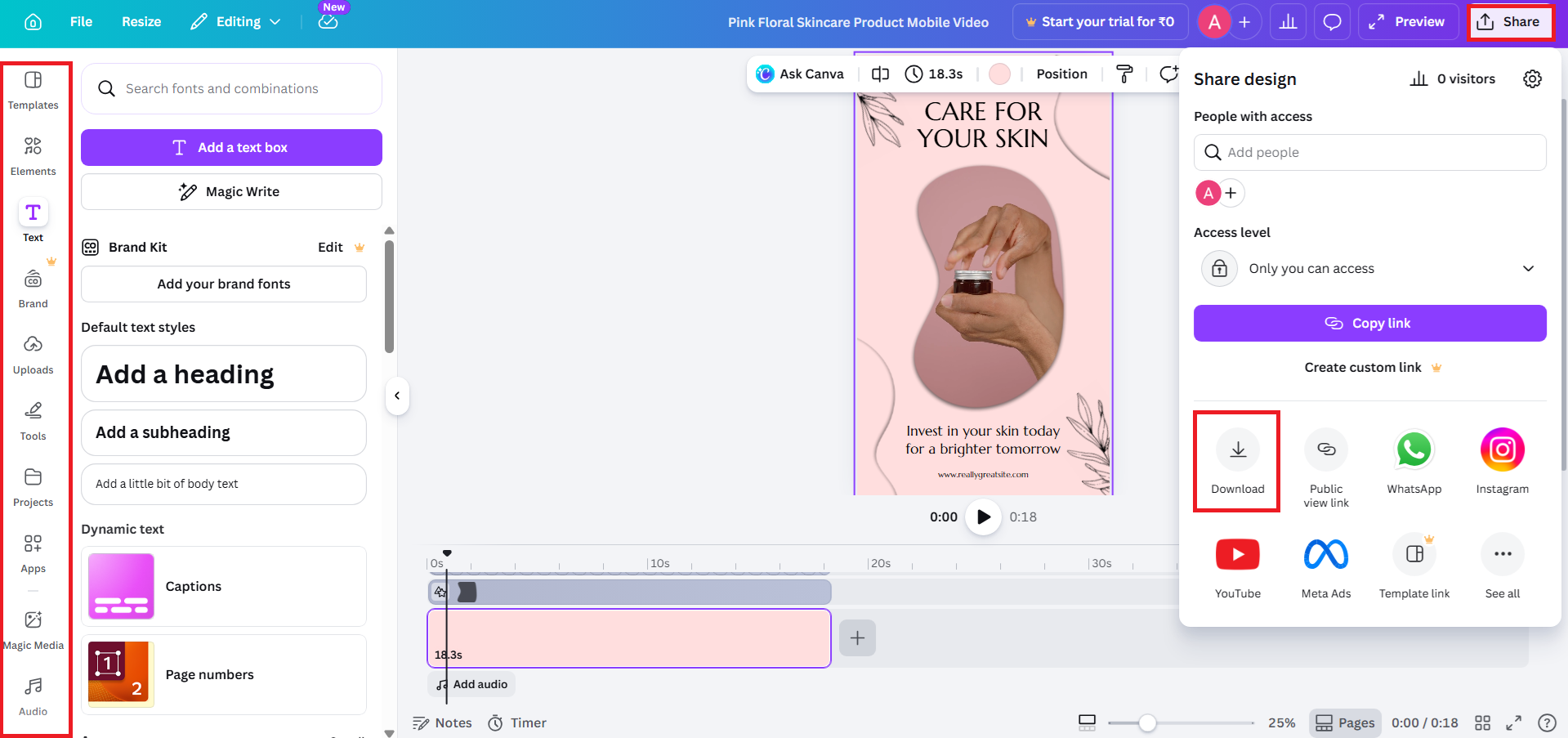Expand the access level dropdown

(x=1369, y=268)
